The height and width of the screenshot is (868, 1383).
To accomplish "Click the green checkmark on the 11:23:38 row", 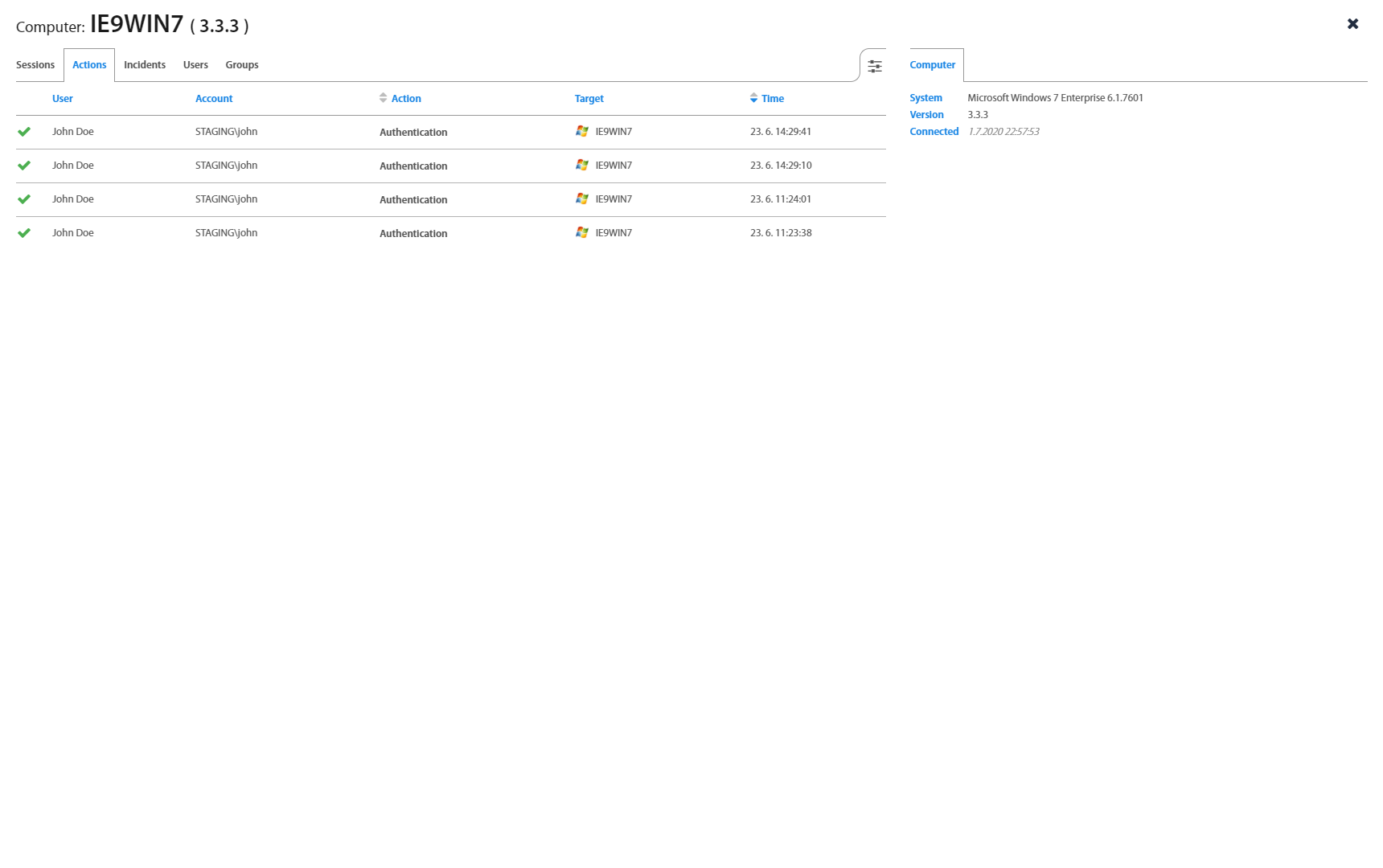I will click(x=24, y=233).
